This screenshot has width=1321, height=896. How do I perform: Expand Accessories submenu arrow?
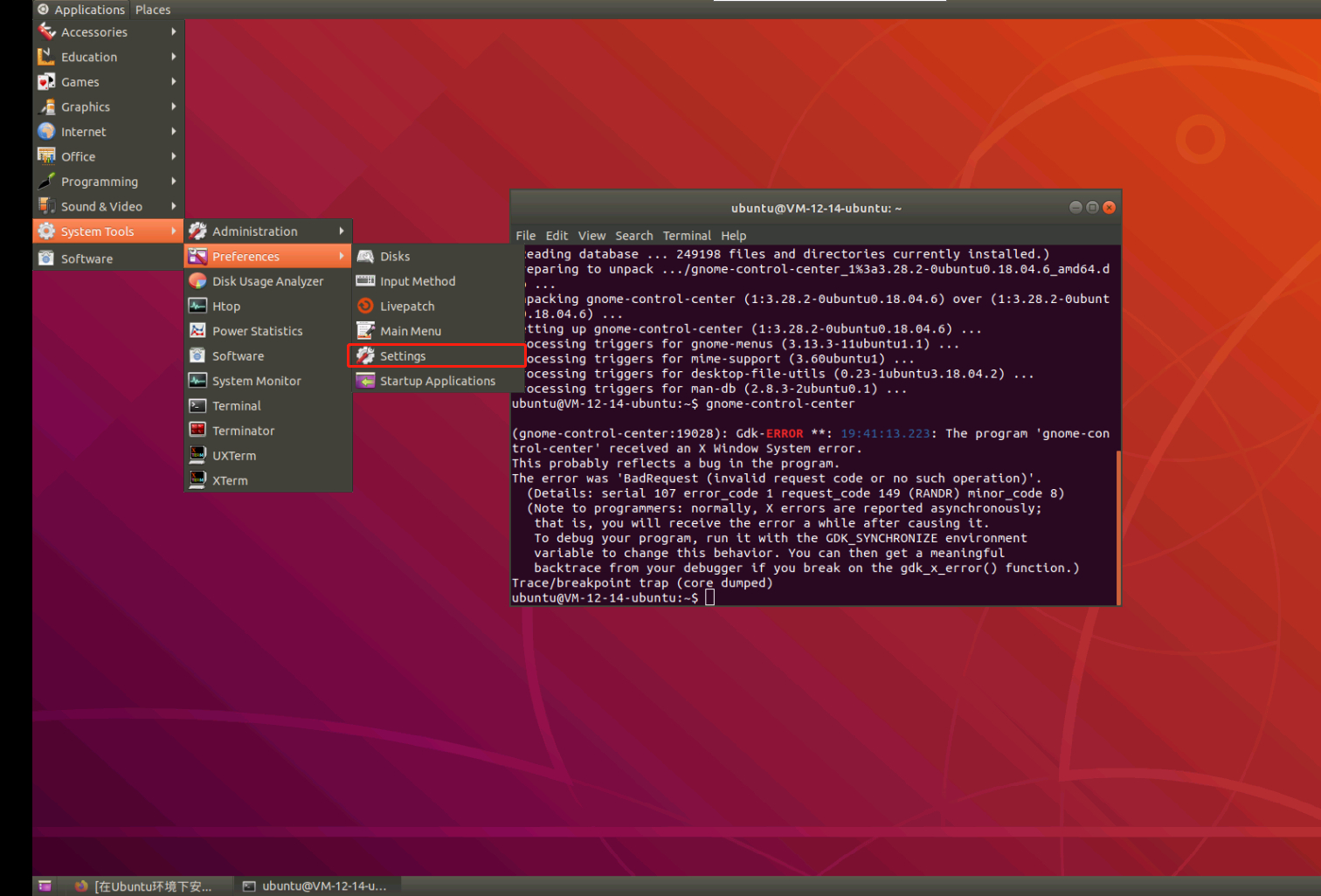pyautogui.click(x=174, y=31)
